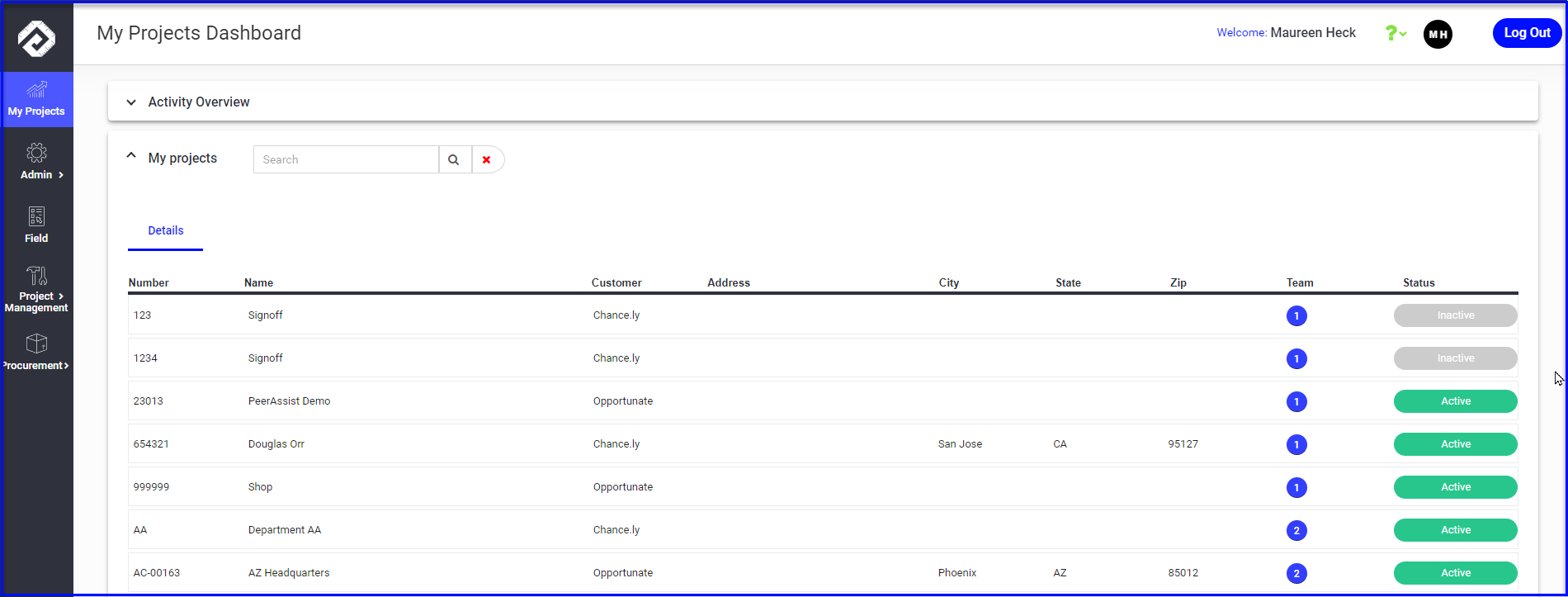Click project number 23013
This screenshot has width=1568, height=597.
click(x=149, y=401)
